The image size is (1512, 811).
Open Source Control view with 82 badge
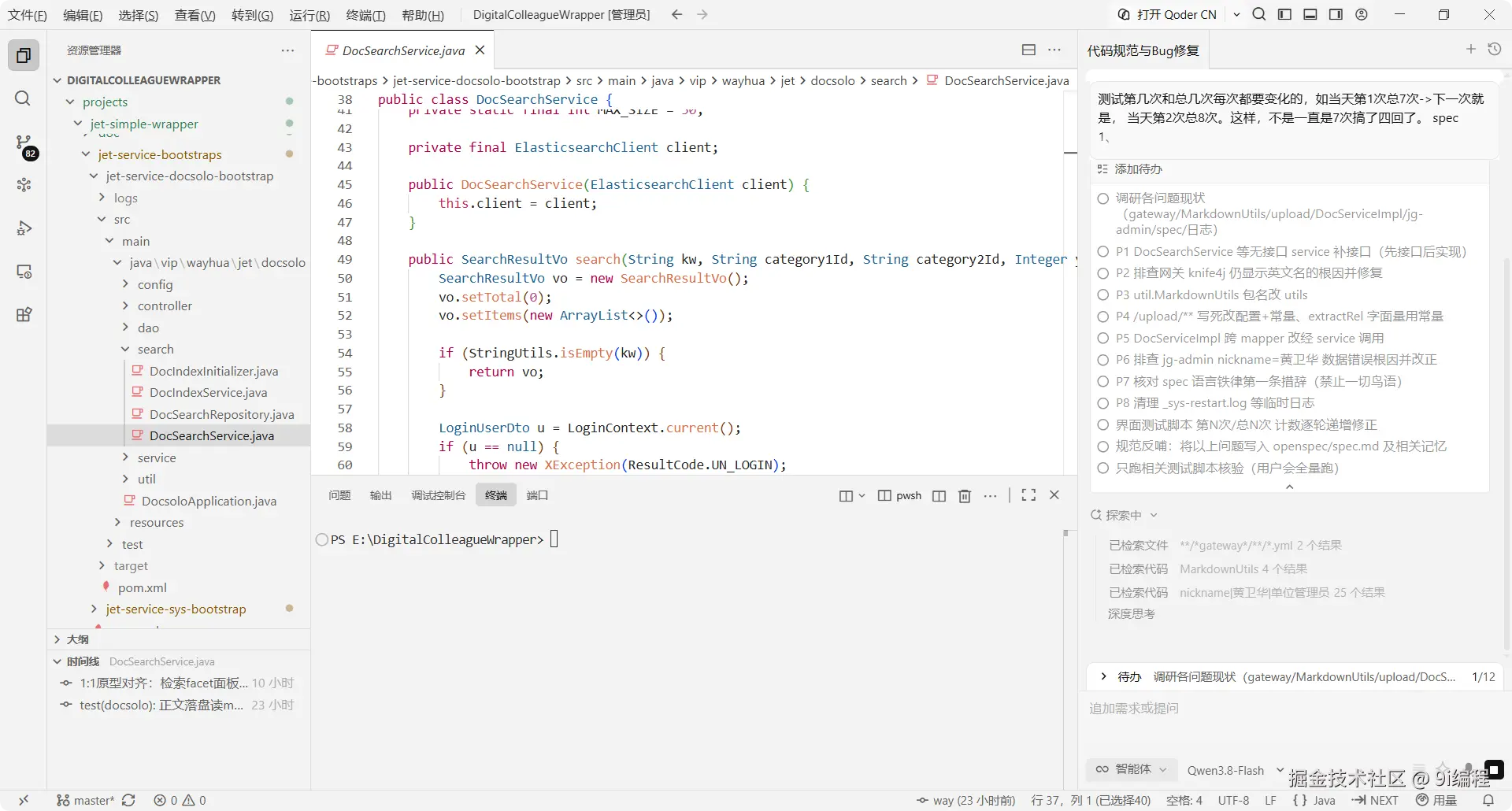[25, 144]
